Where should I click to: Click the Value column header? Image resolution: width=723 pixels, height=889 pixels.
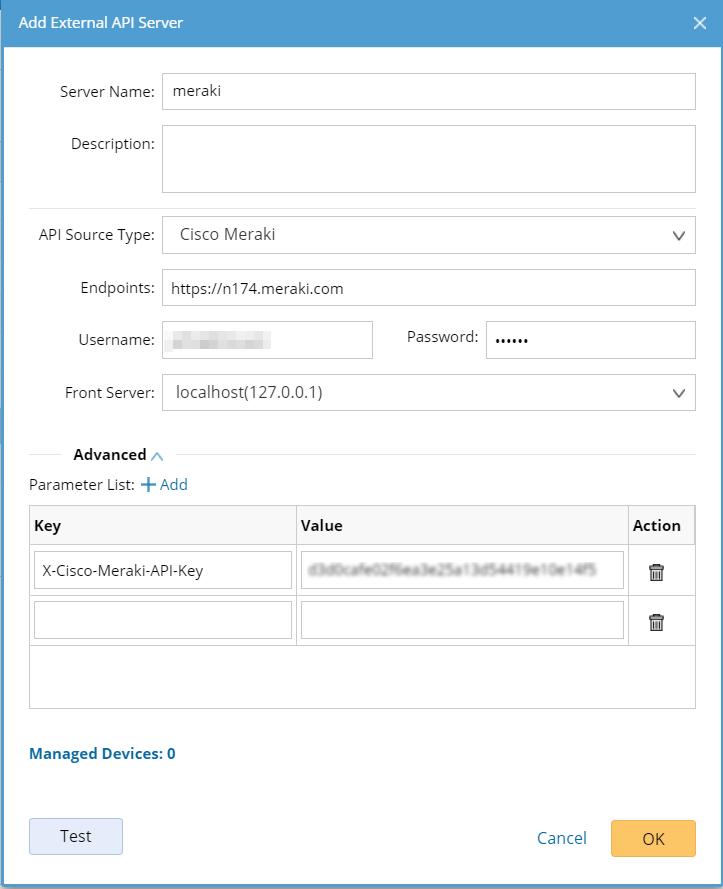(x=462, y=526)
